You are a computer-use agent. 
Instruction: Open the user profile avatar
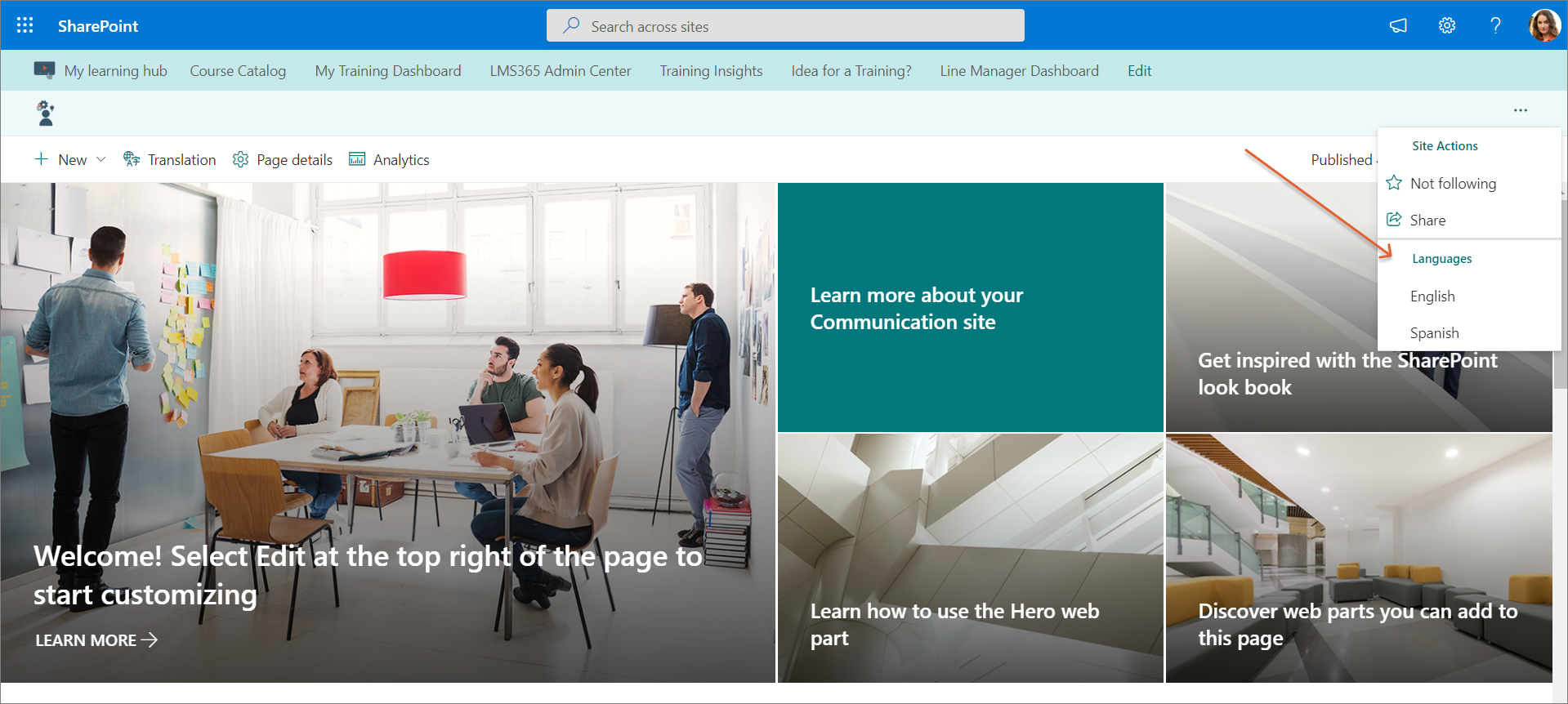click(1543, 25)
